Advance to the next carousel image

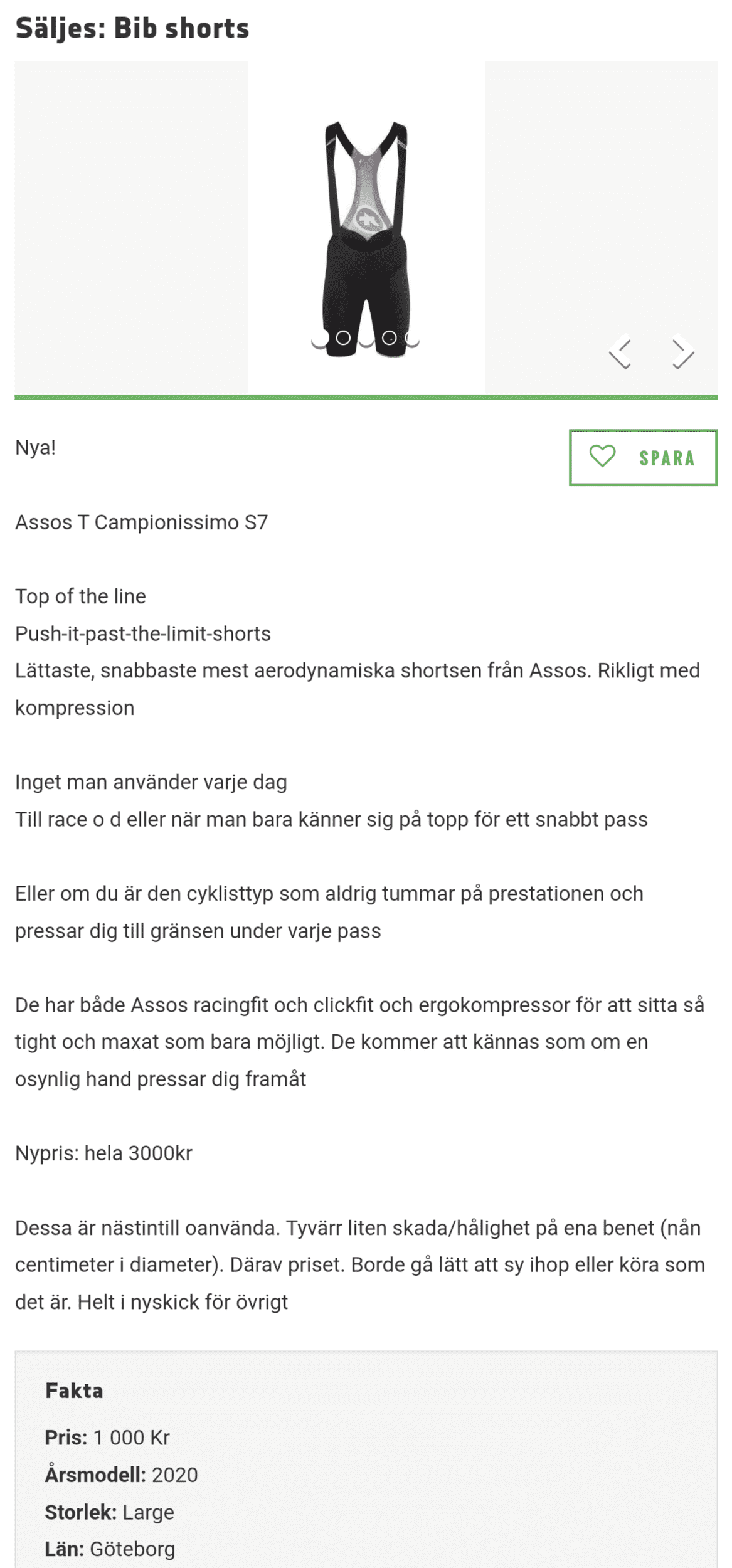[x=682, y=353]
